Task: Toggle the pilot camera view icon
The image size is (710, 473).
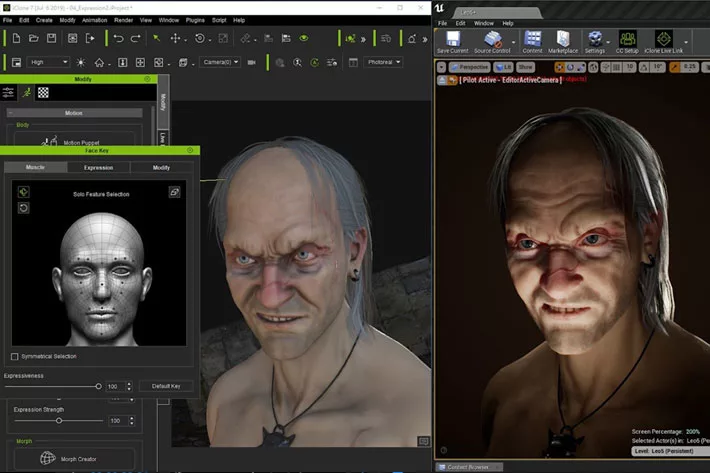Action: click(x=452, y=80)
